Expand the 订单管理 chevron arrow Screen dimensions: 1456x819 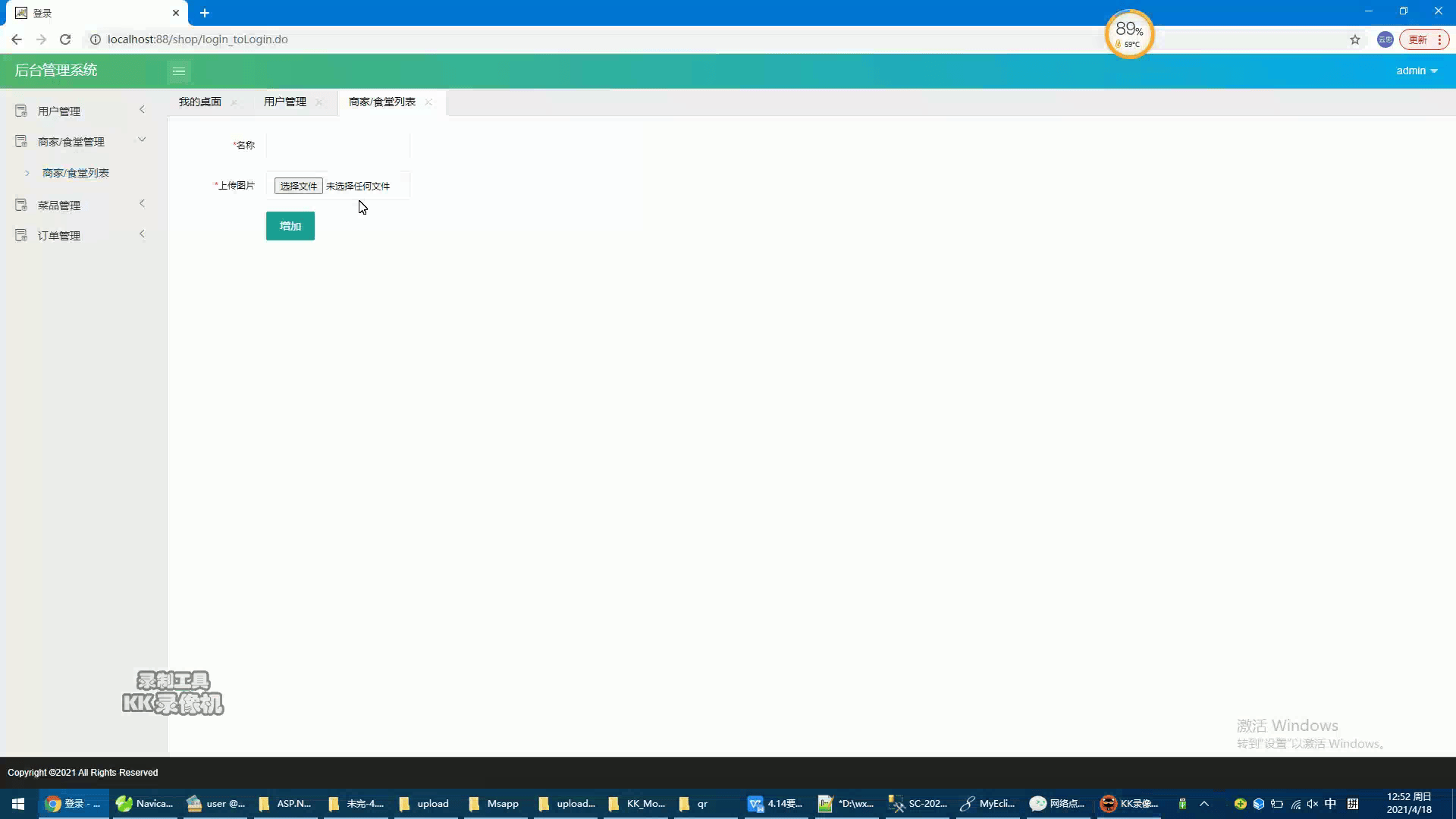tap(142, 234)
